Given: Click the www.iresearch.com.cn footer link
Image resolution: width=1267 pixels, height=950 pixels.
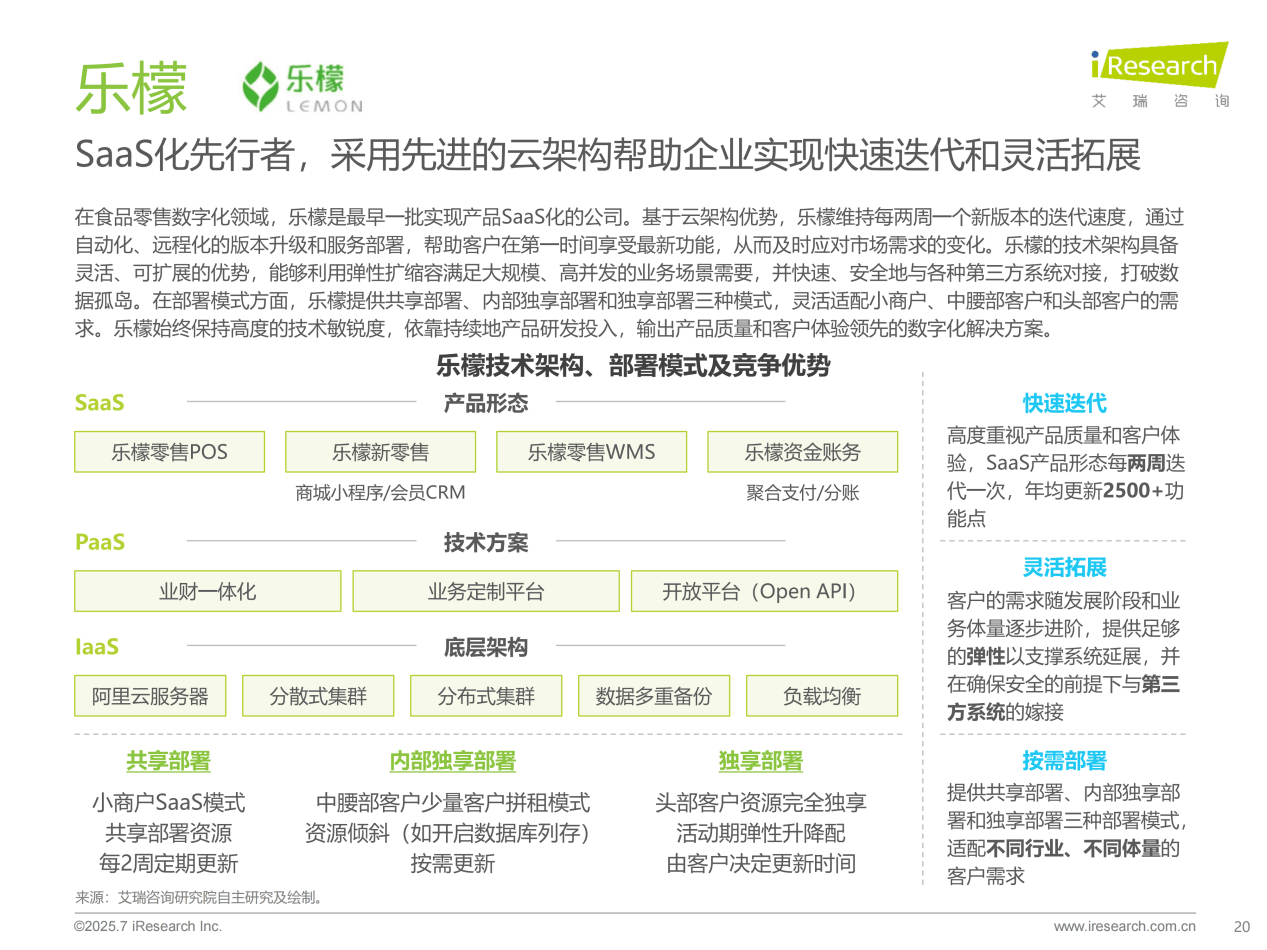Looking at the screenshot, I should pos(1124,926).
